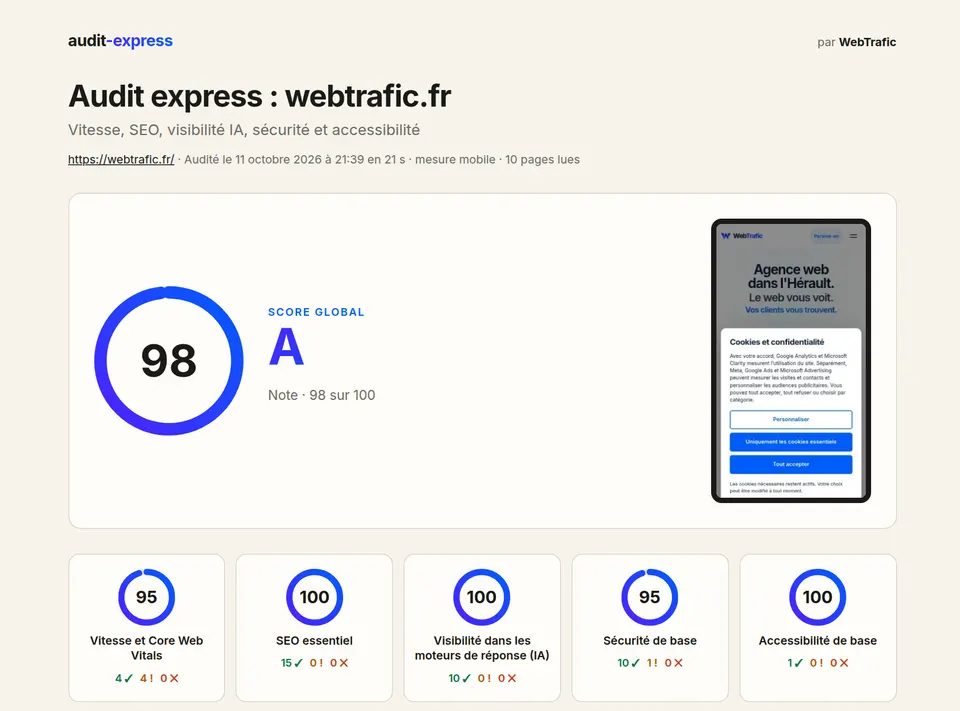Click the hamburger menu icon in preview
The image size is (960, 711).
pyautogui.click(x=853, y=236)
